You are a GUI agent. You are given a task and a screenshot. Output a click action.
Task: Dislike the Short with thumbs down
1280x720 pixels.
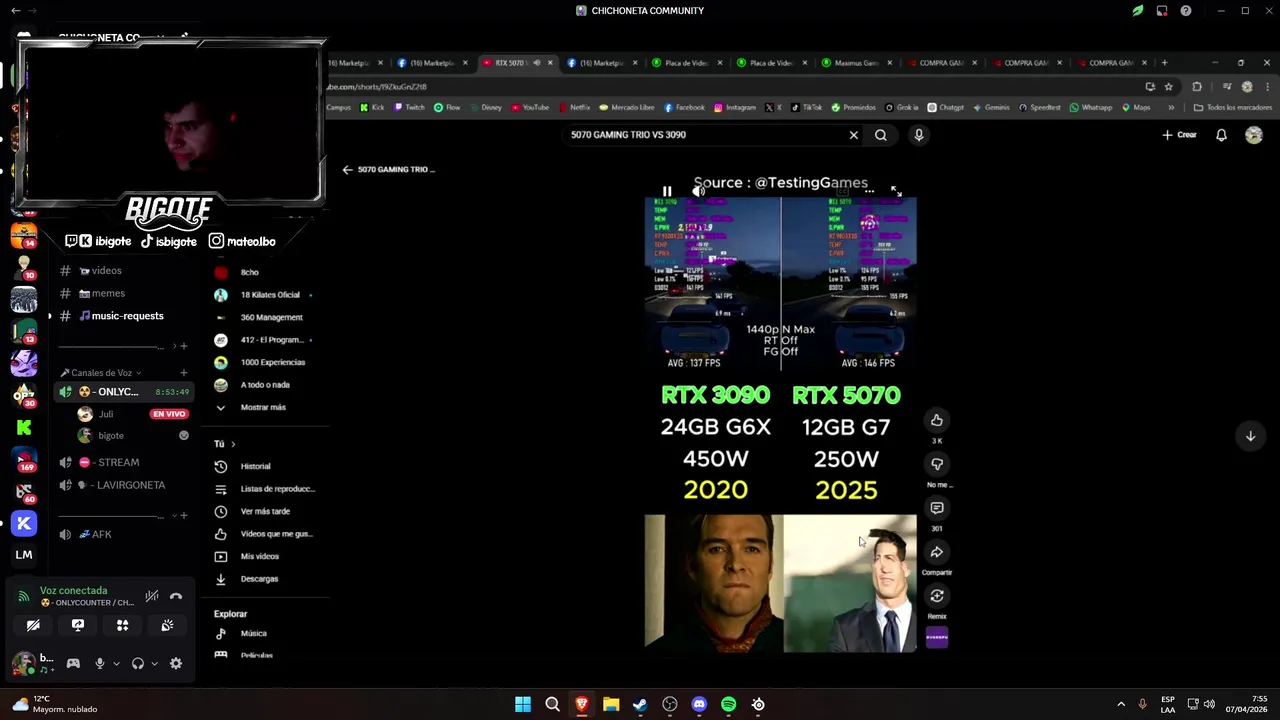point(937,464)
